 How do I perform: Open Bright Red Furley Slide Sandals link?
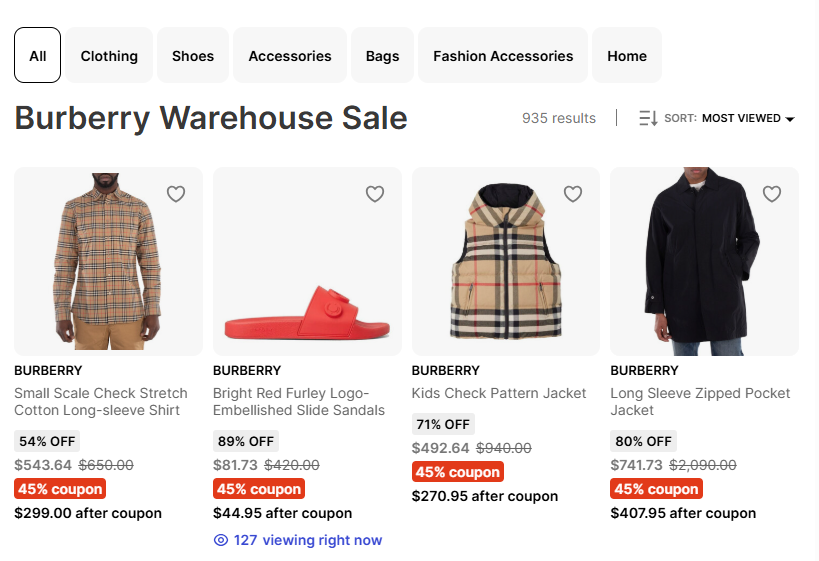click(299, 402)
